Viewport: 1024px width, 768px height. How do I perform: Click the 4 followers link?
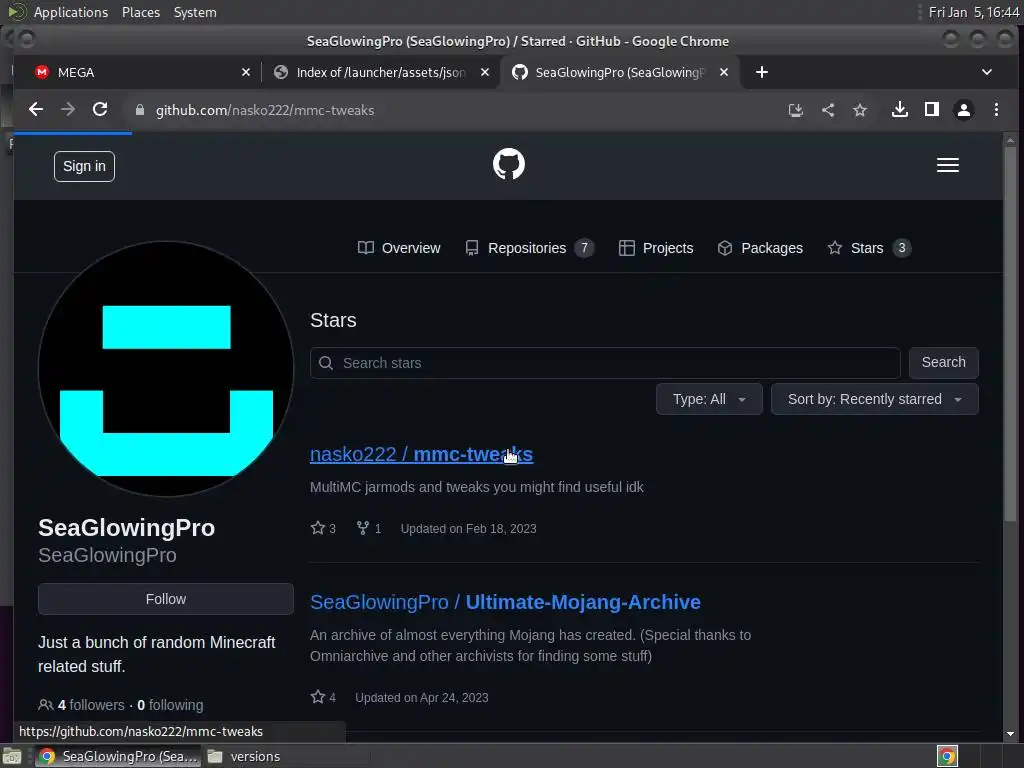[91, 705]
